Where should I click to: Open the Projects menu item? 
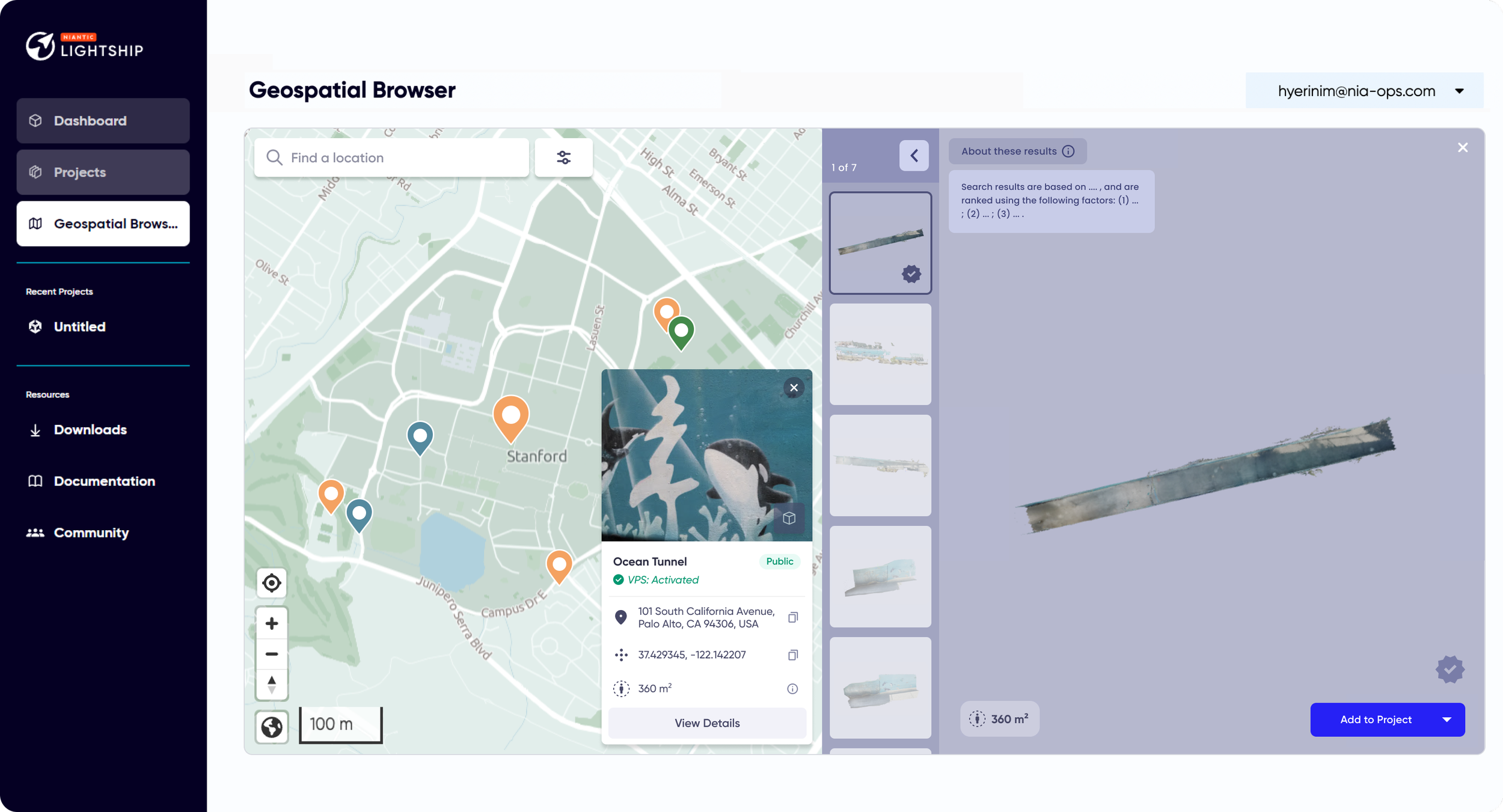click(x=103, y=172)
